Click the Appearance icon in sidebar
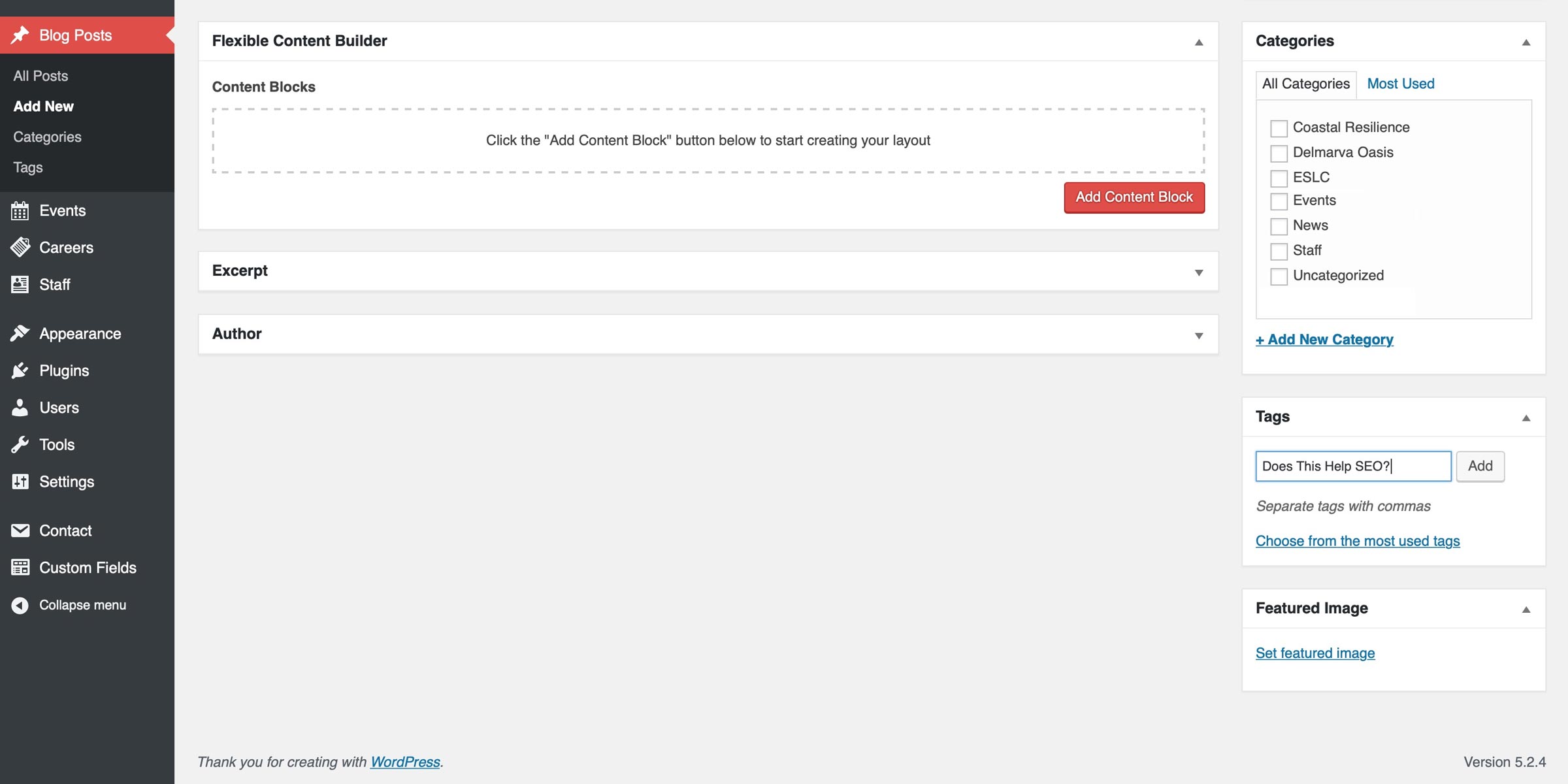1568x784 pixels. tap(19, 332)
